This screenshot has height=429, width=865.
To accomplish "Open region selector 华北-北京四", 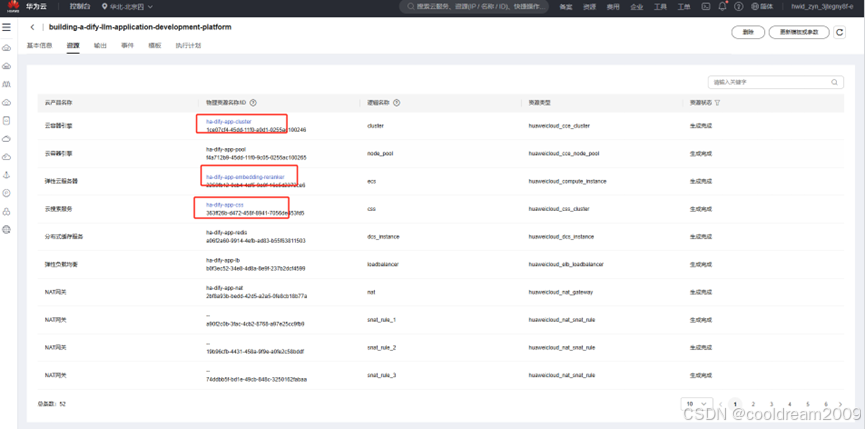I will (x=127, y=7).
